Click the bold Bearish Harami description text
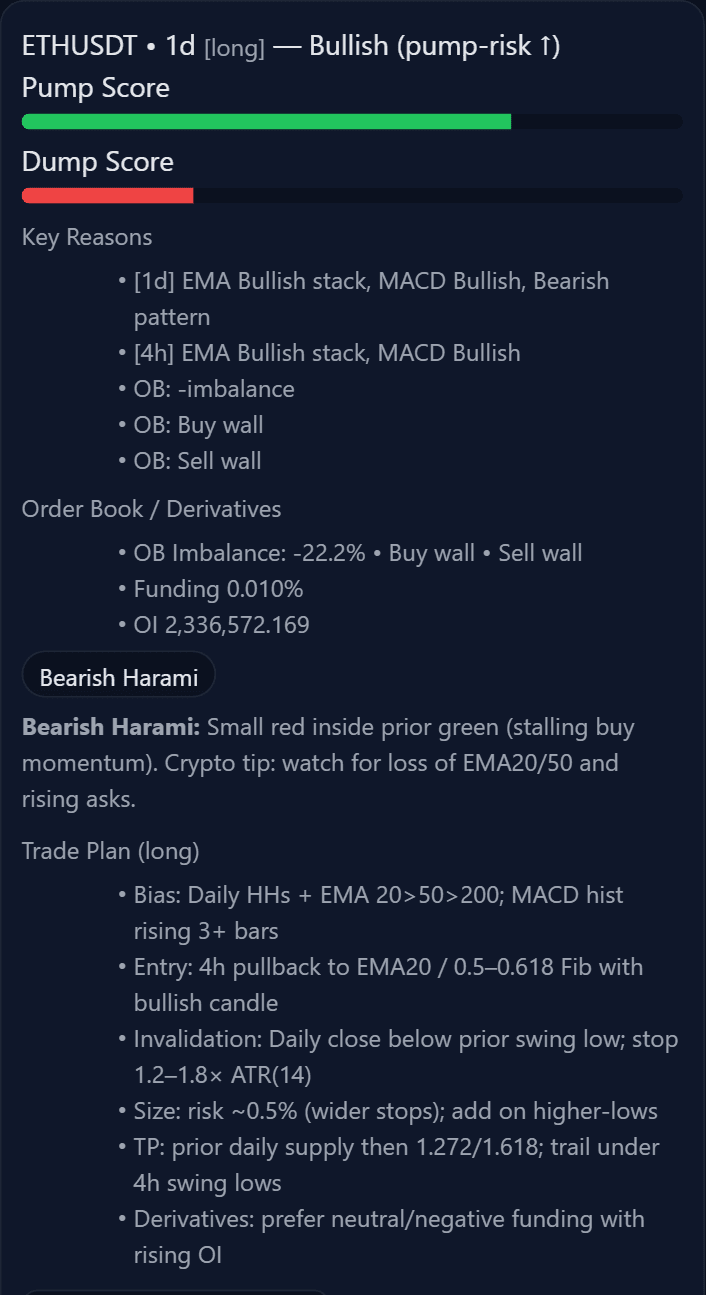This screenshot has width=706, height=1295. tap(111, 727)
